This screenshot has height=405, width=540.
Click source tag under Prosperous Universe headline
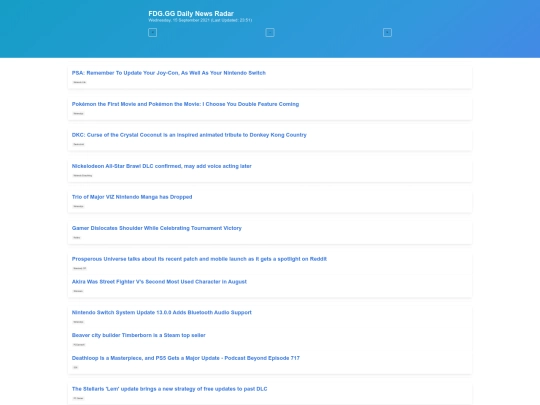pos(80,268)
